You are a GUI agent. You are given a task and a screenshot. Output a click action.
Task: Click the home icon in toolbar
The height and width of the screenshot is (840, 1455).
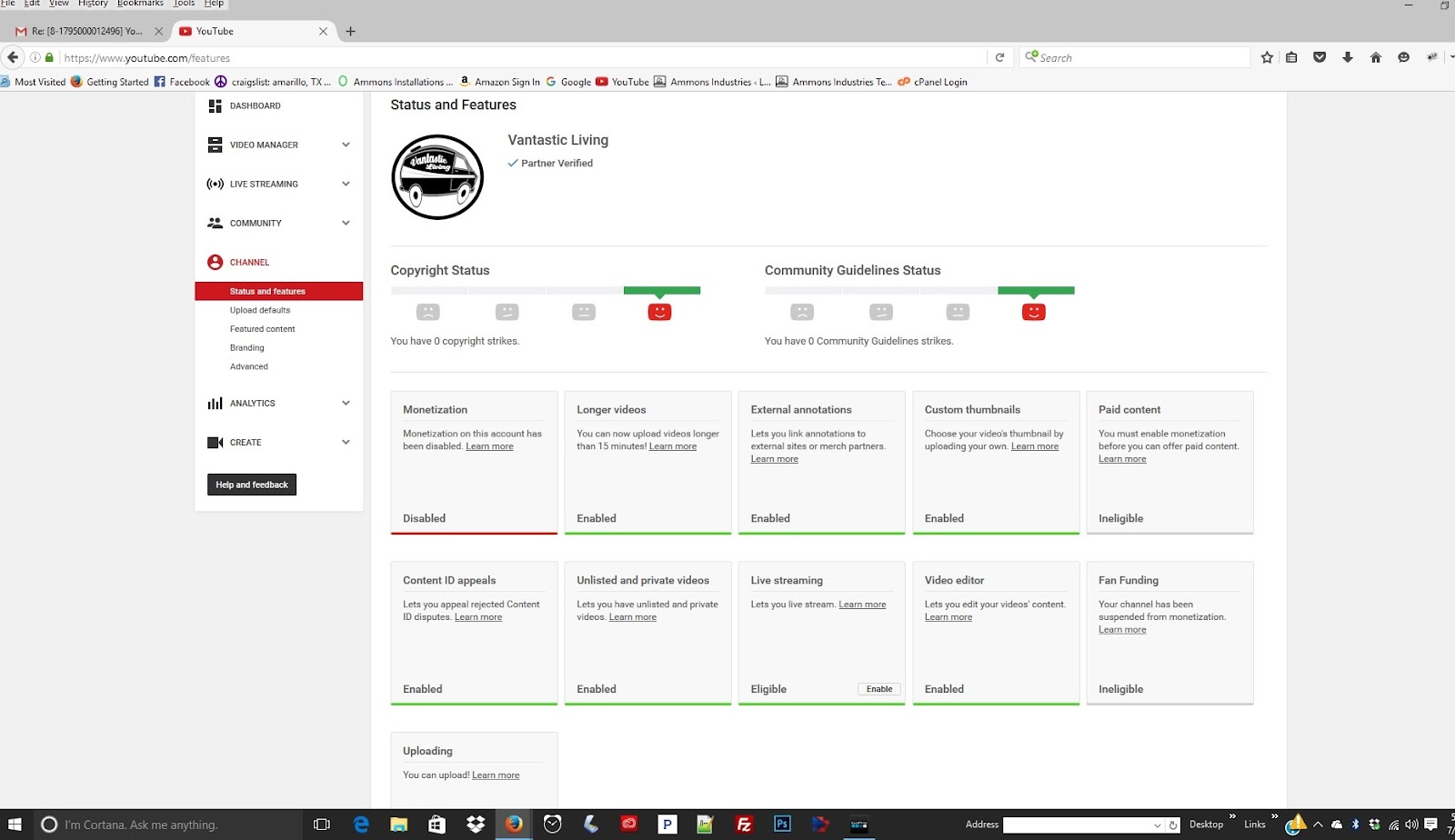tap(1376, 57)
